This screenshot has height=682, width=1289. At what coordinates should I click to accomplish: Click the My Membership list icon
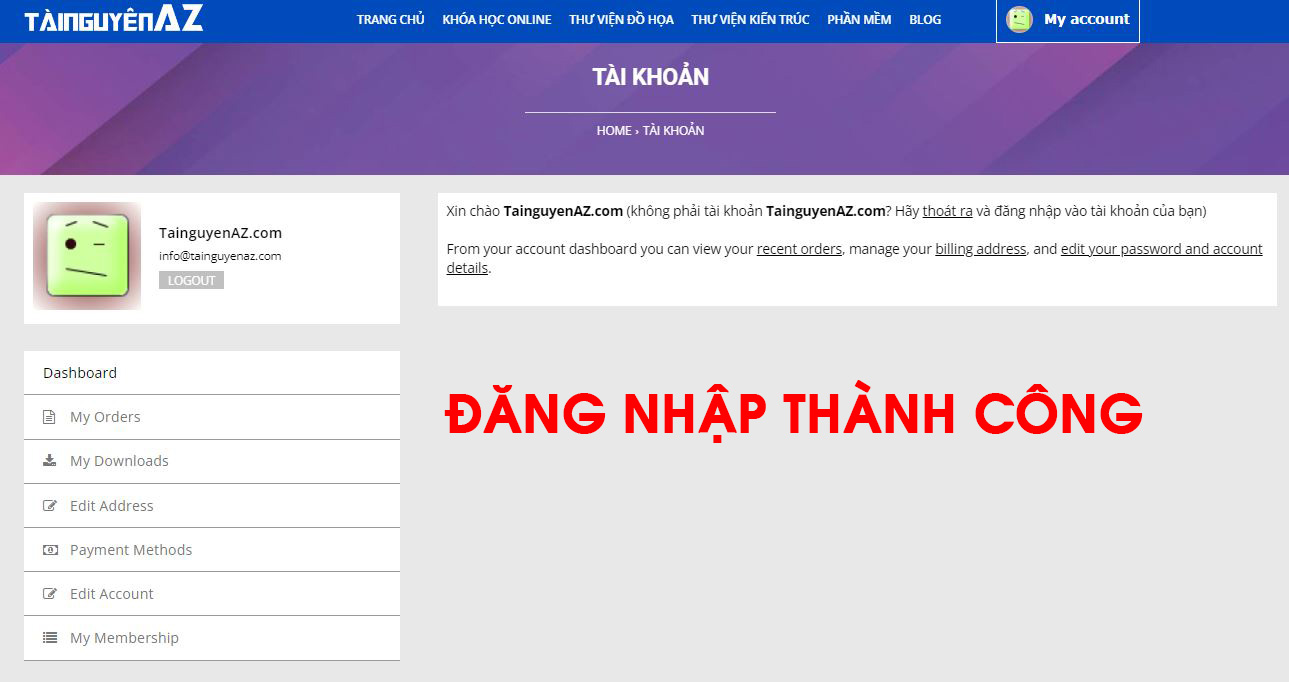click(50, 637)
